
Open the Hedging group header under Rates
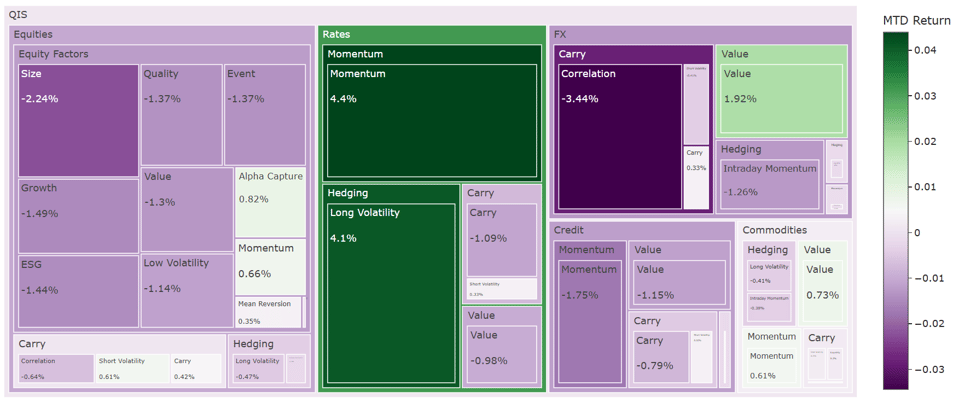click(x=391, y=193)
